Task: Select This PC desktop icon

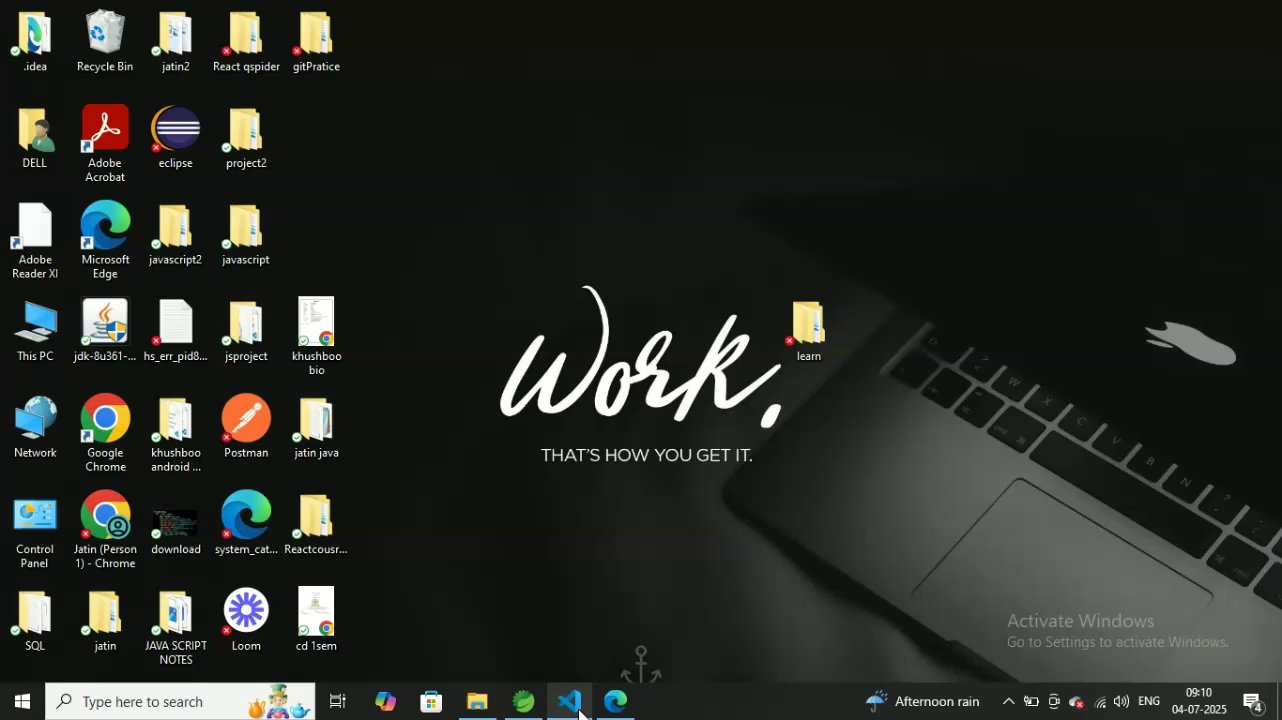Action: click(x=35, y=331)
